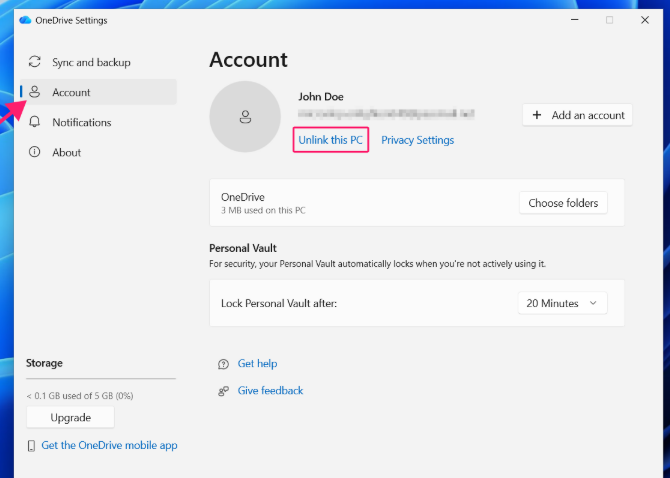670x478 pixels.
Task: Click the feedback person icon
Action: click(223, 391)
